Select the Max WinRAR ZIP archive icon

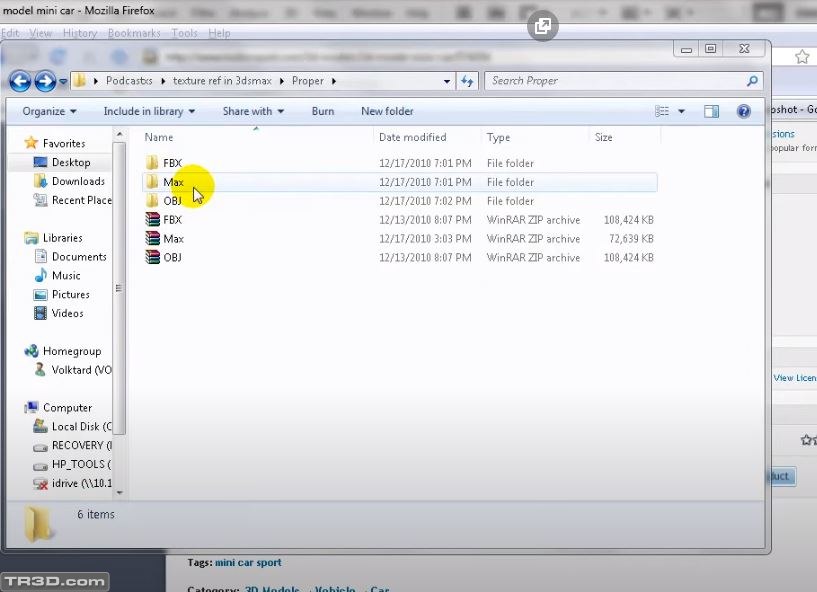click(152, 239)
